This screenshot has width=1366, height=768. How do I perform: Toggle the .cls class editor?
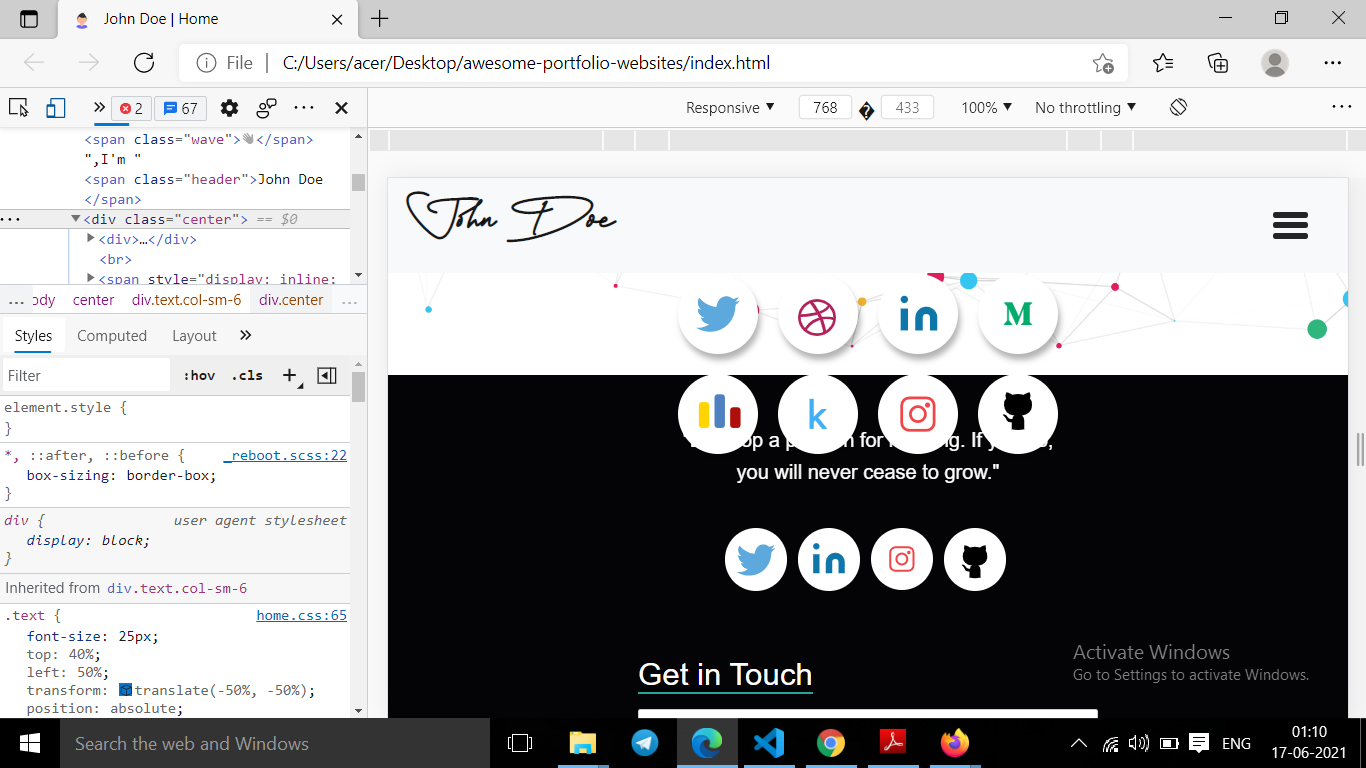click(246, 375)
